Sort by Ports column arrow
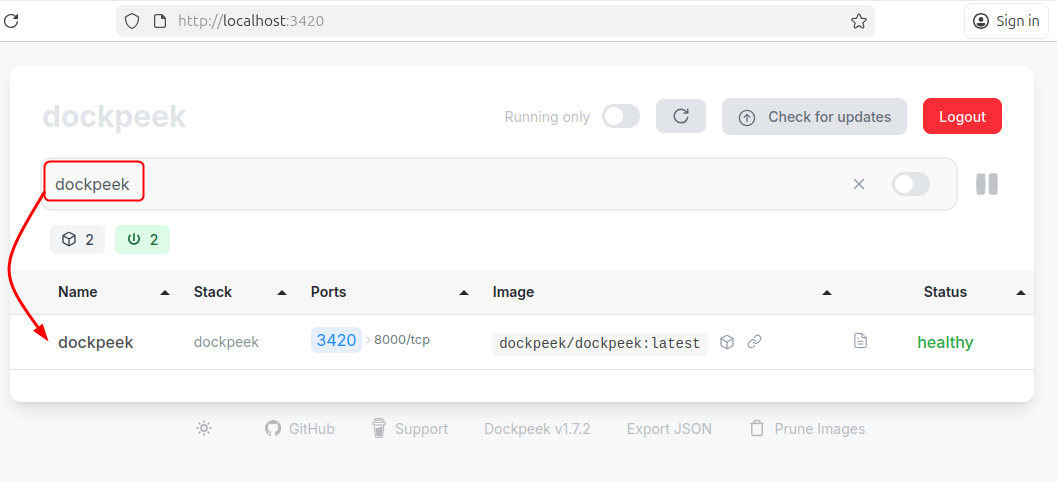This screenshot has height=481, width=1057. tap(464, 293)
